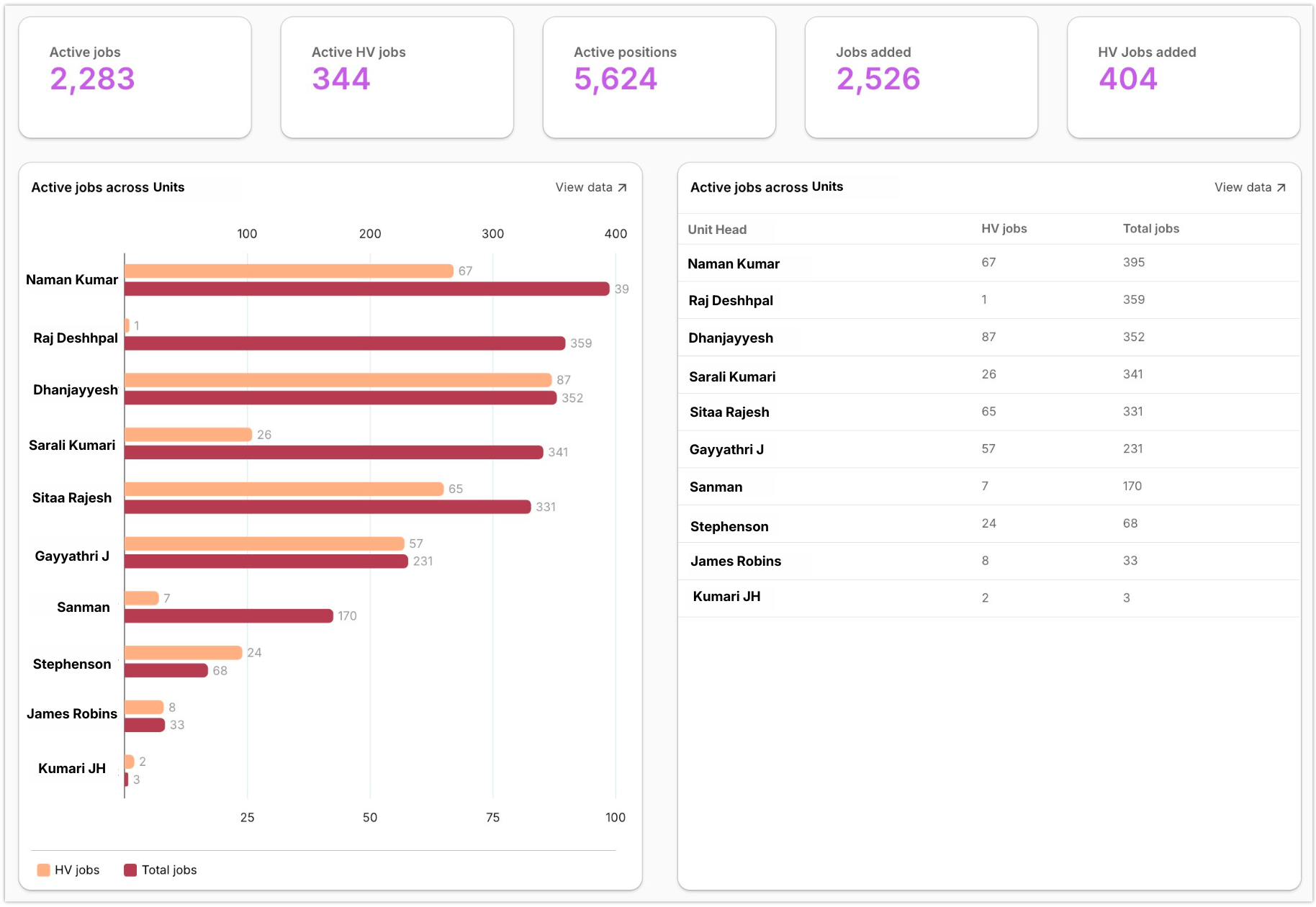Click Sarali Kumari's Total jobs bar labeled 341
Viewport: 1316px width, 907px height.
coord(334,452)
